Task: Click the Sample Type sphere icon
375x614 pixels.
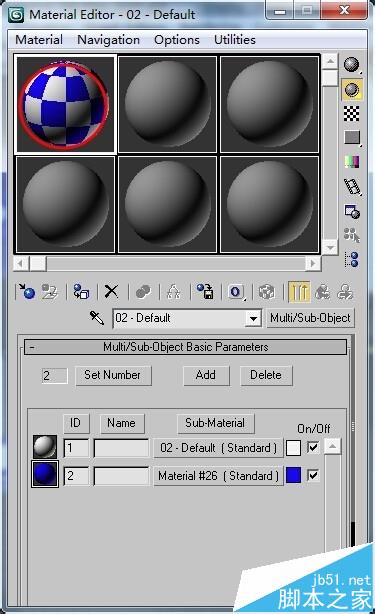Action: pyautogui.click(x=352, y=65)
